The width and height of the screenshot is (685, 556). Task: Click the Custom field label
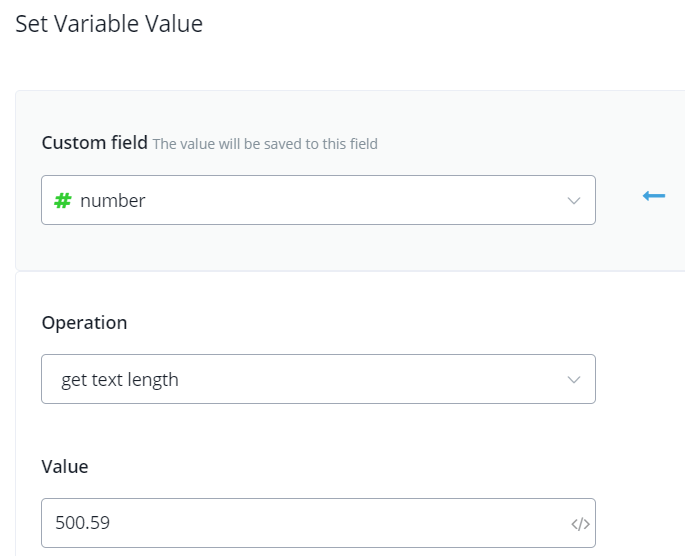(x=94, y=143)
